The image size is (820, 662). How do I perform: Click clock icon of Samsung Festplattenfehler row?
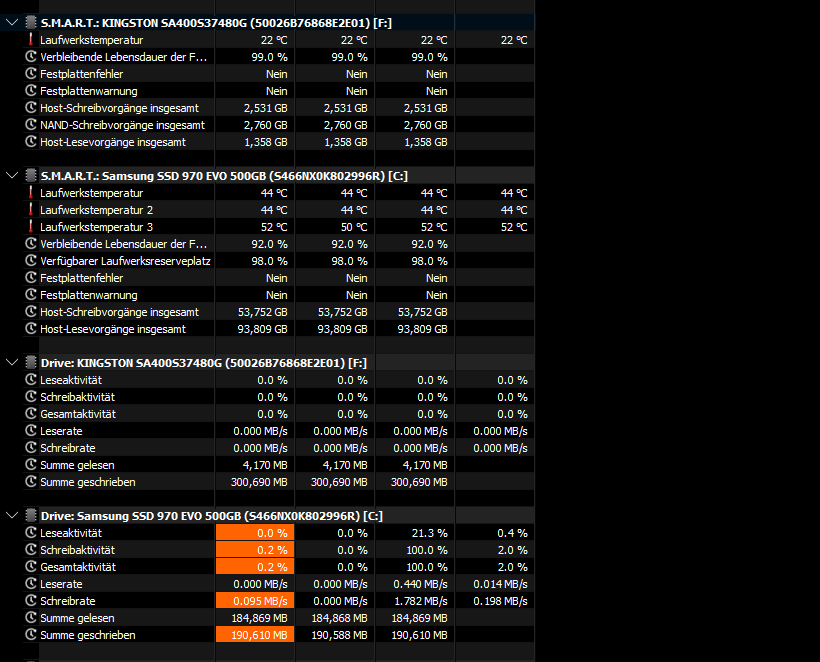pos(31,278)
